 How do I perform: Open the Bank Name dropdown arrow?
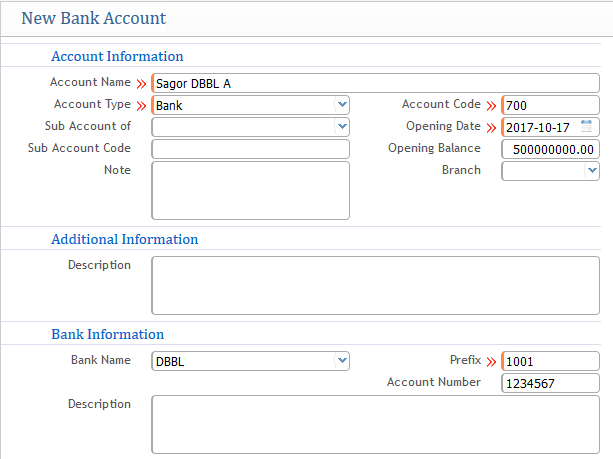point(342,360)
